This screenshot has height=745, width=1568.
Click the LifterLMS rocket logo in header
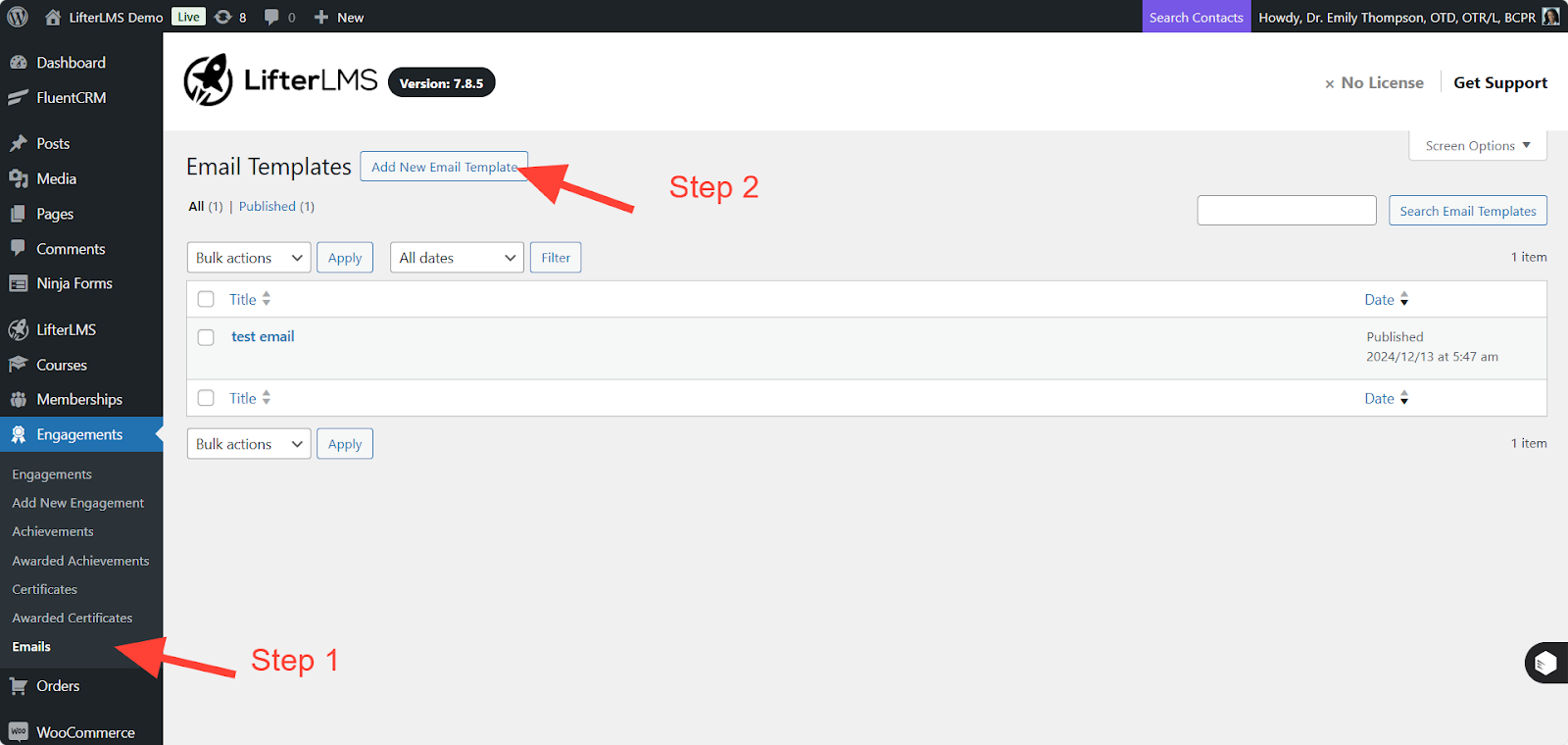209,80
